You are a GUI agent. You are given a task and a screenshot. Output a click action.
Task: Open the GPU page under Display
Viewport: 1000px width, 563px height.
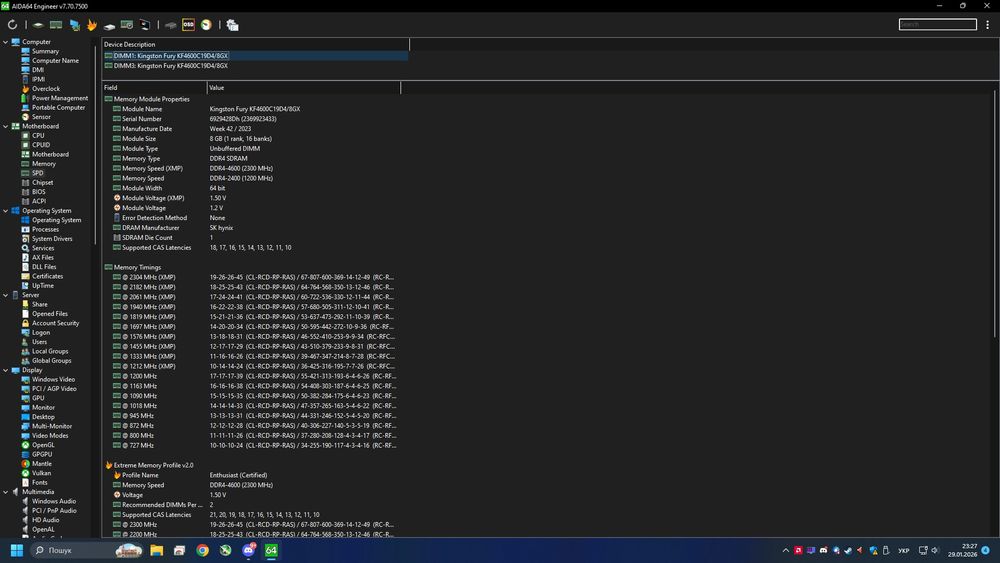coord(38,398)
